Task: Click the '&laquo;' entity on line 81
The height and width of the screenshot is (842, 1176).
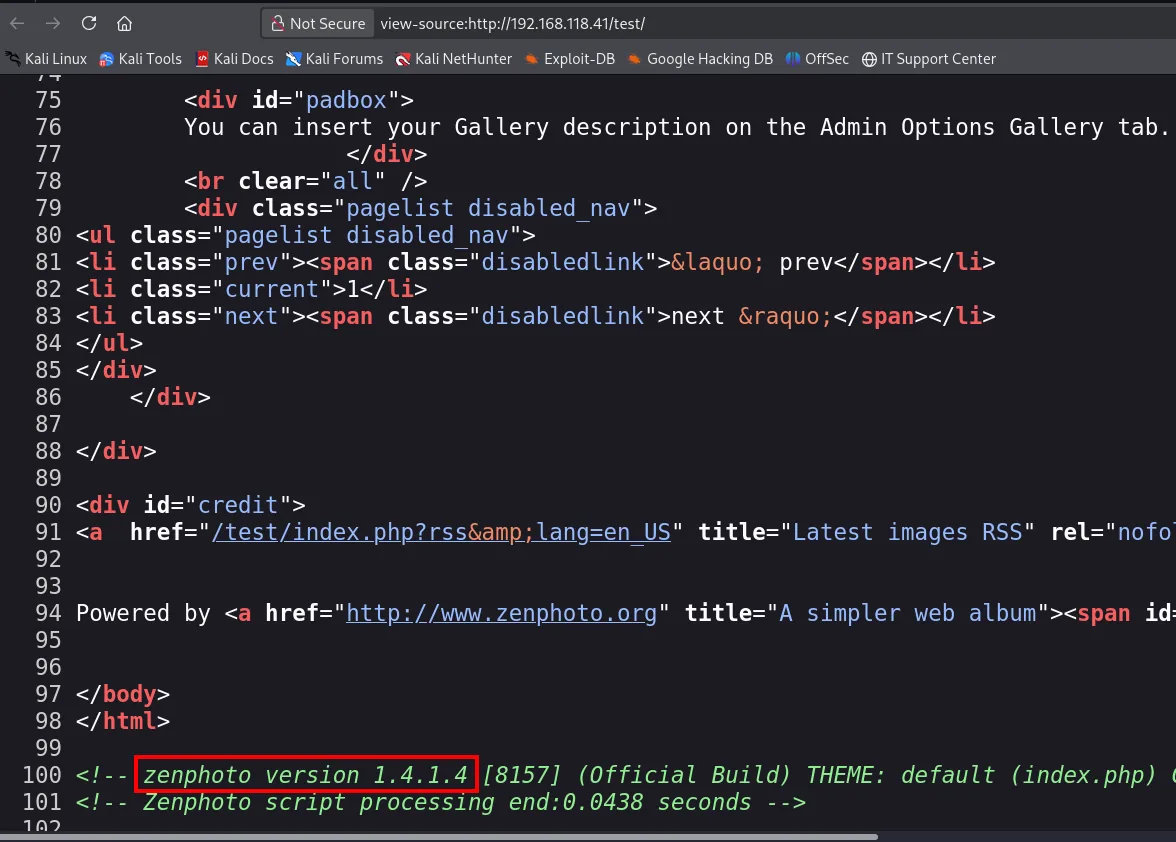Action: pos(718,262)
